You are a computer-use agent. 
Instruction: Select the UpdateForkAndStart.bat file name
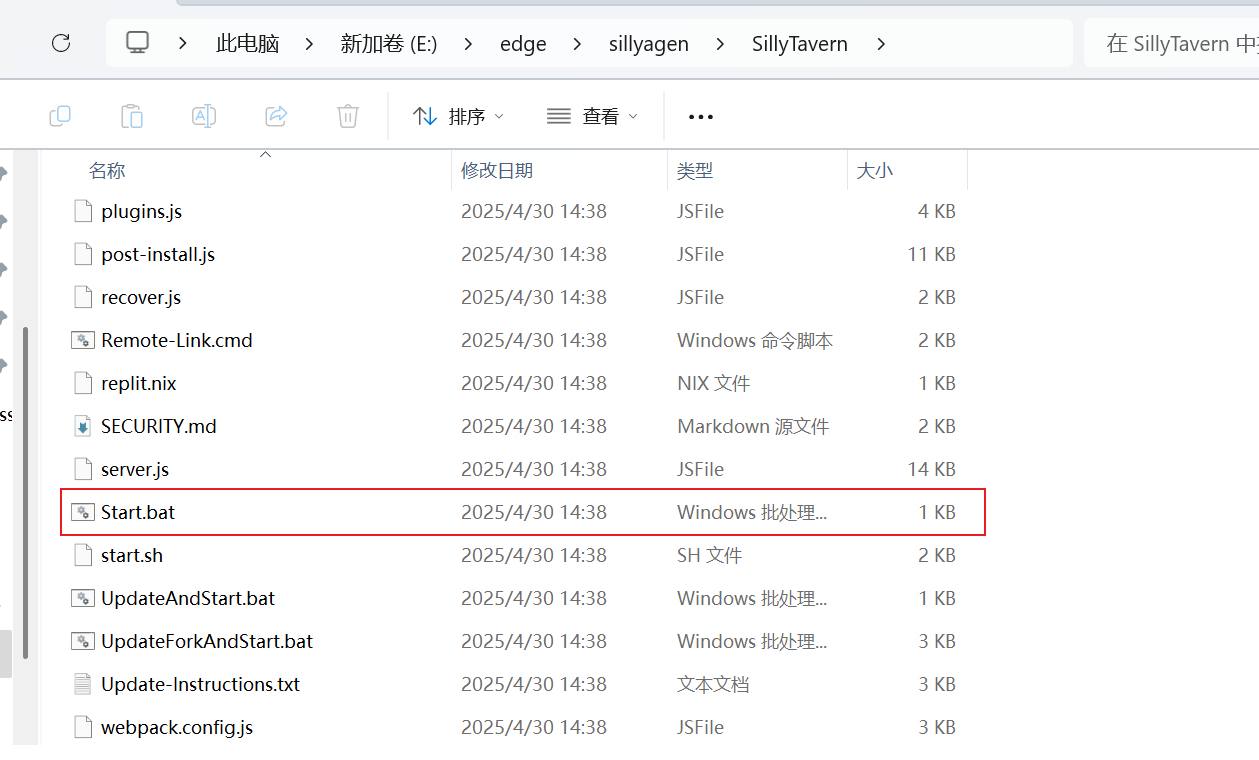tap(207, 641)
